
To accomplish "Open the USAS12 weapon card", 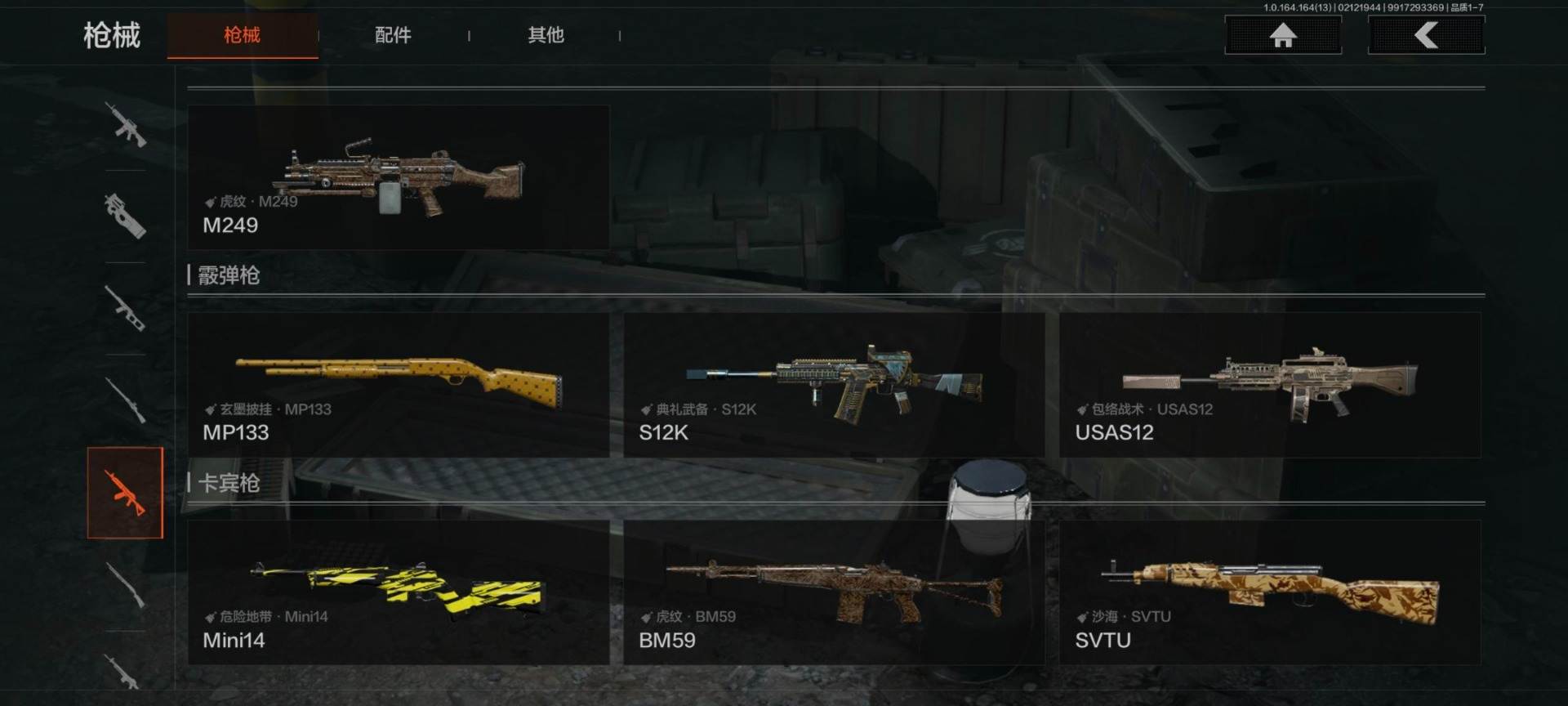I will tap(1270, 384).
